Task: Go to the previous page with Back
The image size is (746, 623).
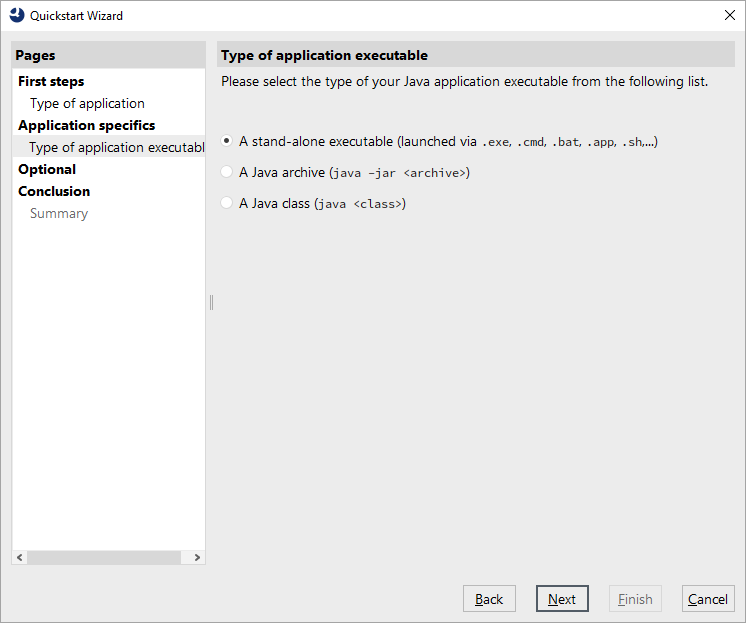Action: (489, 599)
